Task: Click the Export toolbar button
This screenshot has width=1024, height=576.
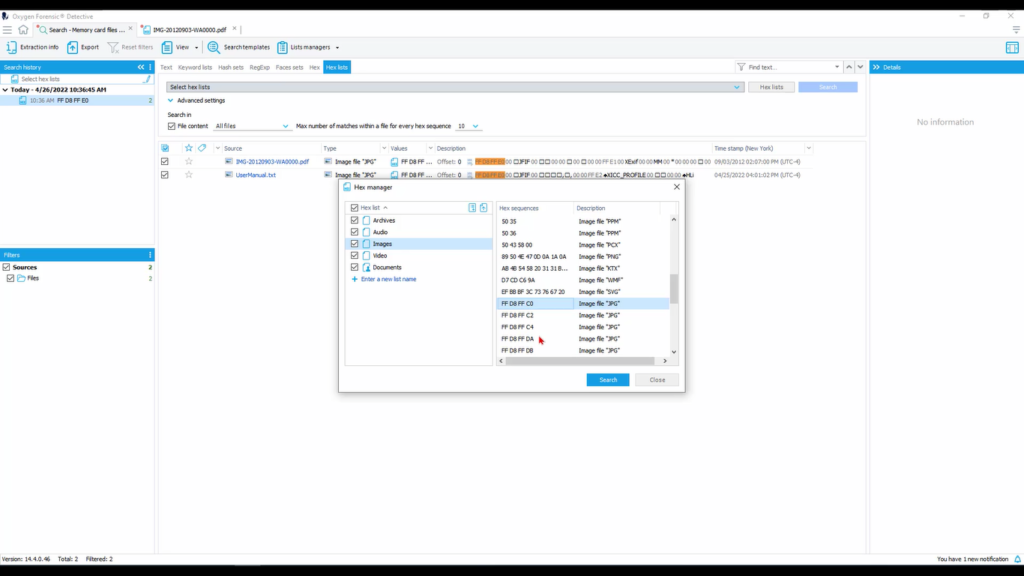Action: (83, 47)
